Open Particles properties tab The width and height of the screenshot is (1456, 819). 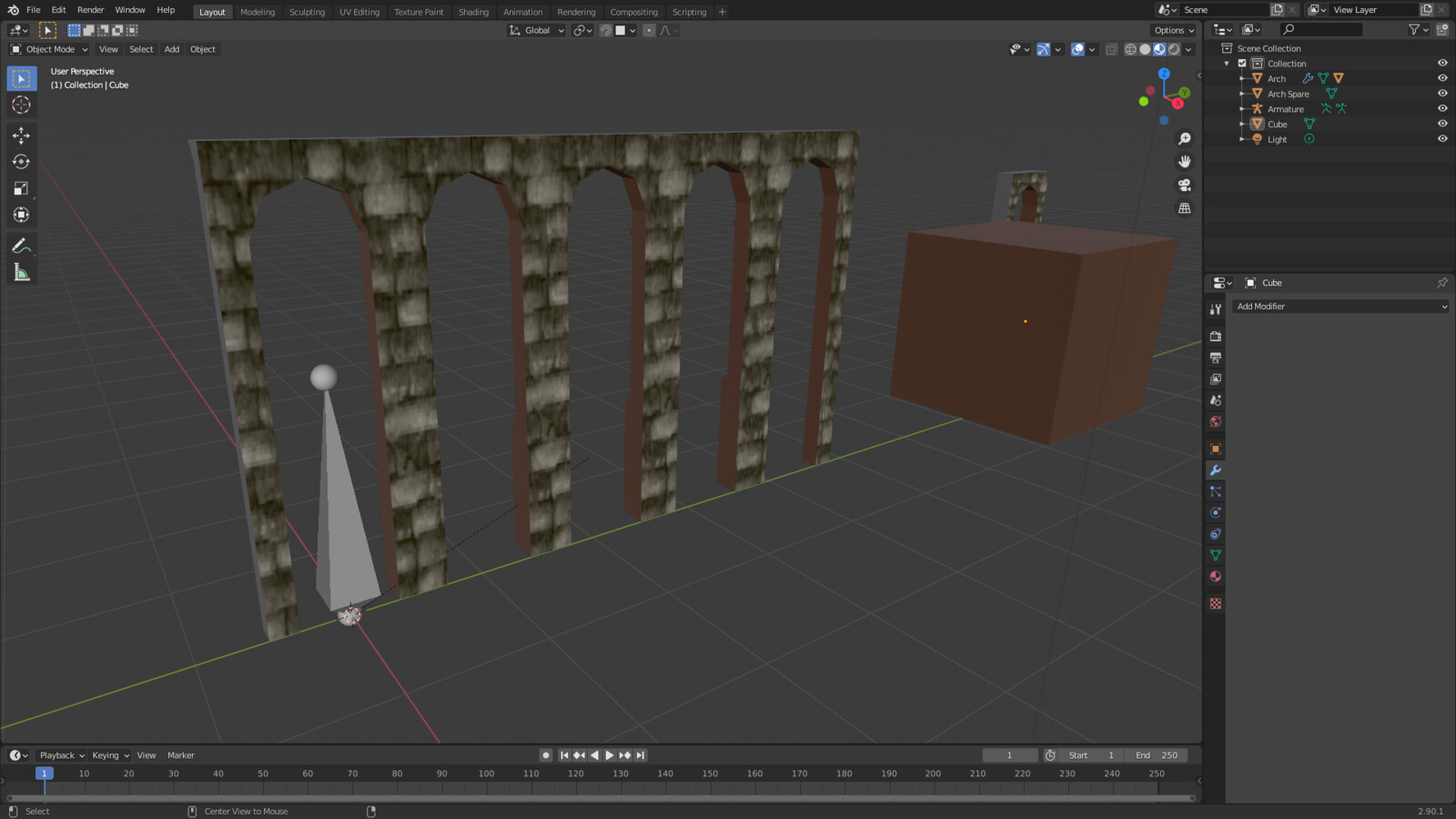1215,491
